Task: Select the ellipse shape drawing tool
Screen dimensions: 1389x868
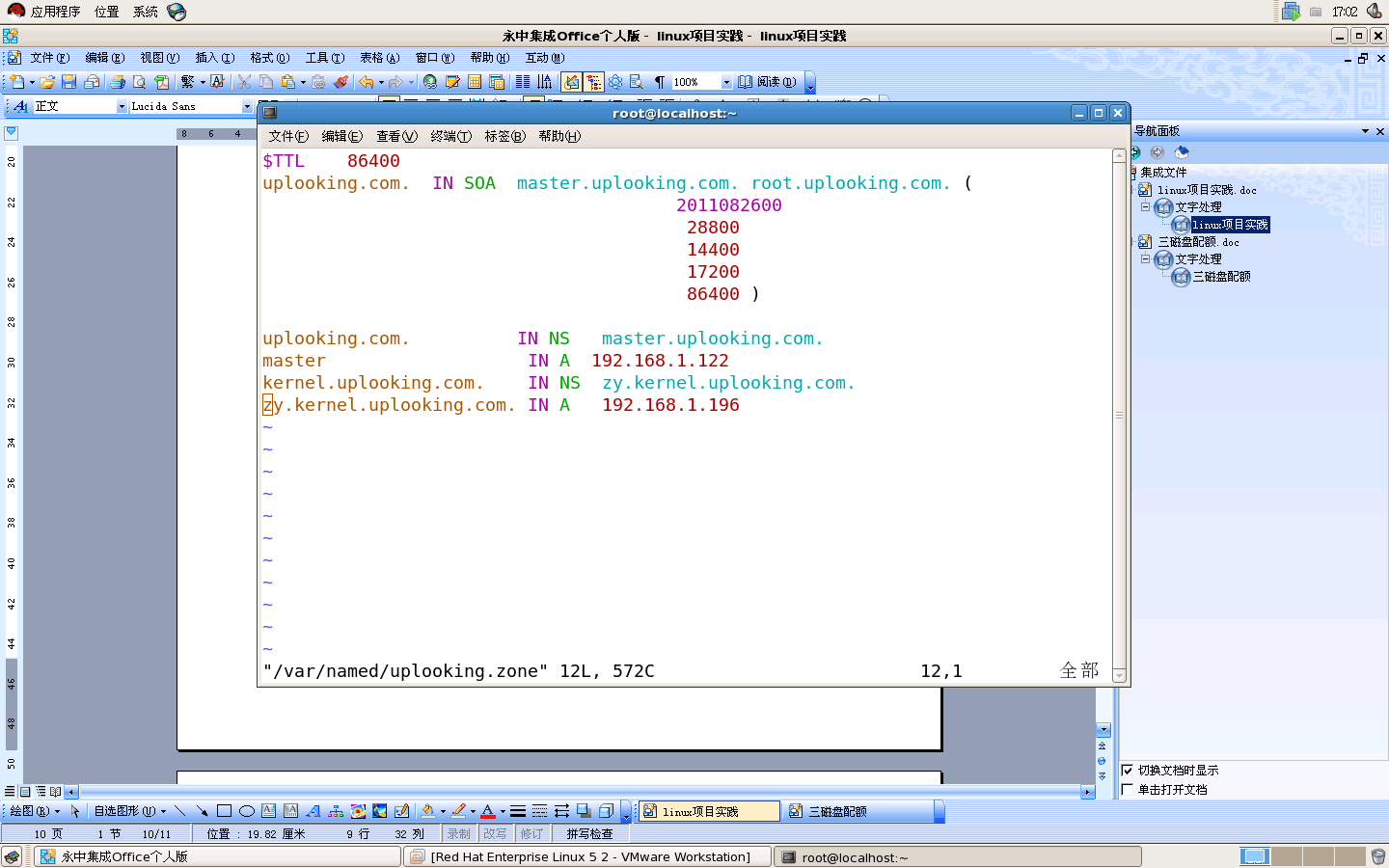Action: coord(247,811)
